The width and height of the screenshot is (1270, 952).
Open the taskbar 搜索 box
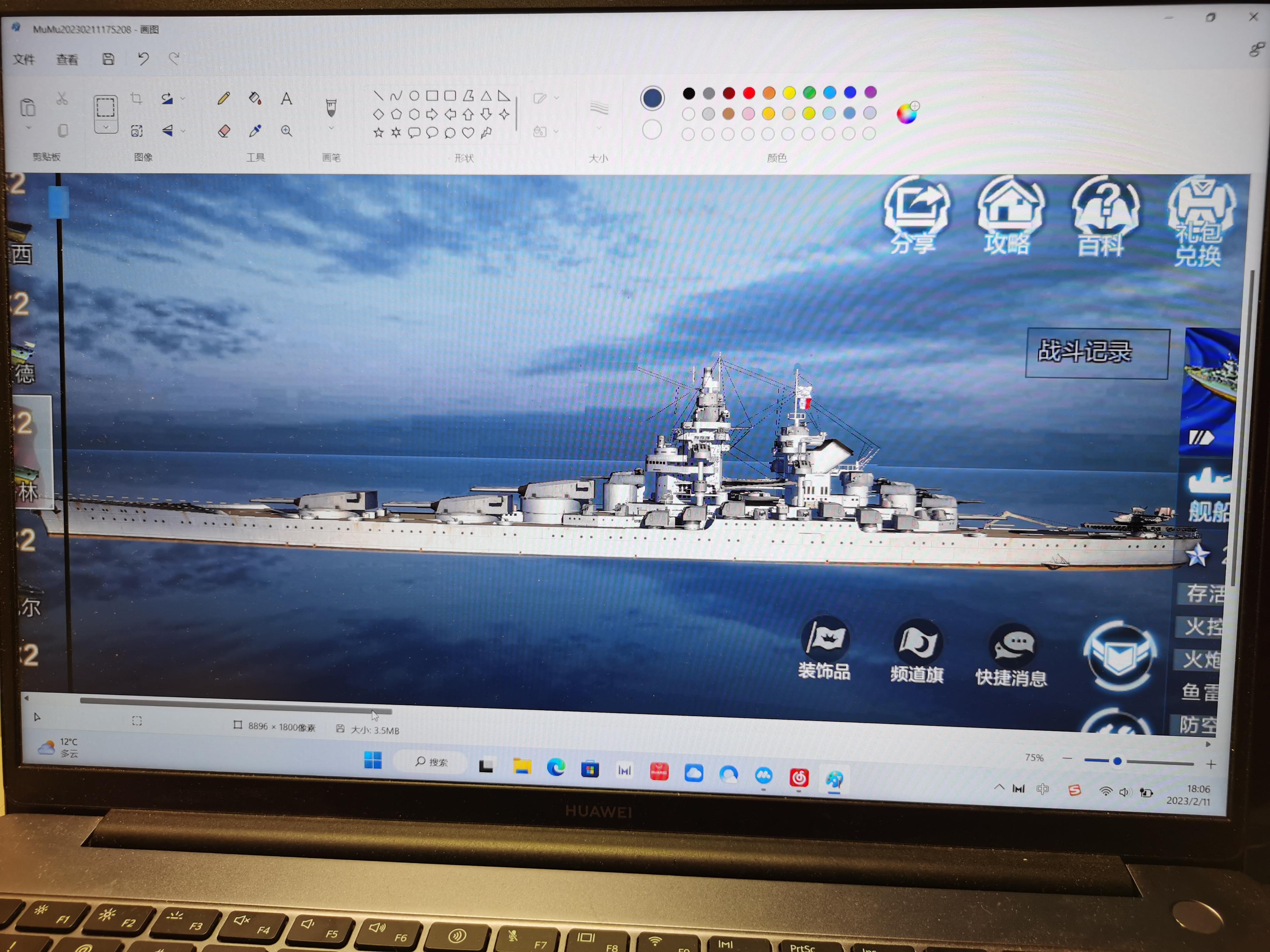click(431, 761)
